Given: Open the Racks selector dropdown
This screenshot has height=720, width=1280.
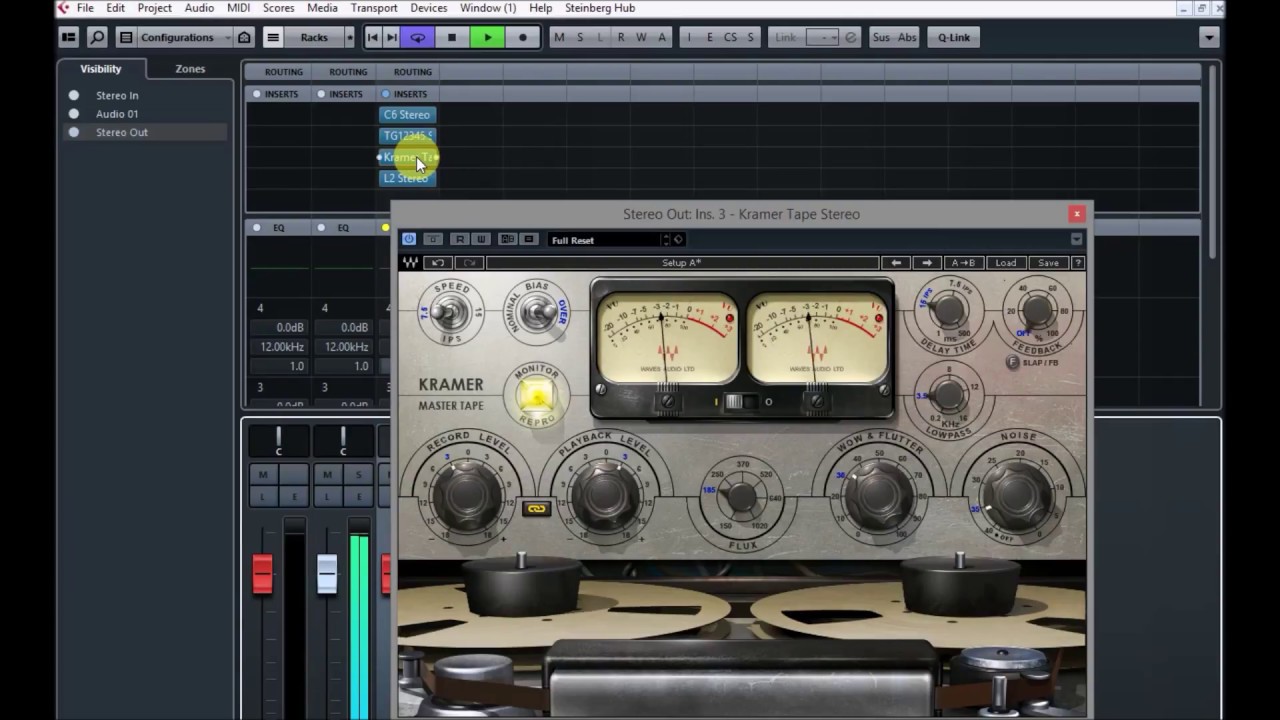Looking at the screenshot, I should pos(314,37).
